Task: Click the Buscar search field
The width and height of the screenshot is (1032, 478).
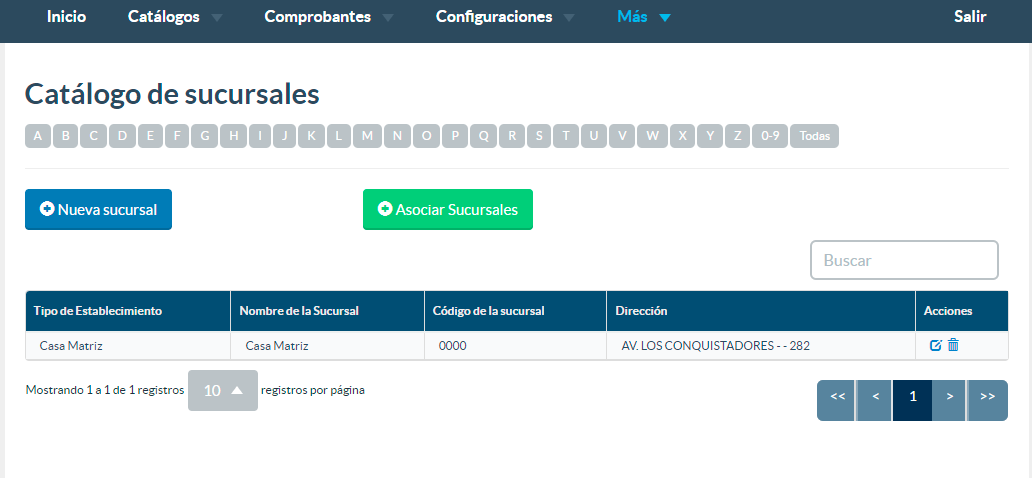Action: click(904, 260)
